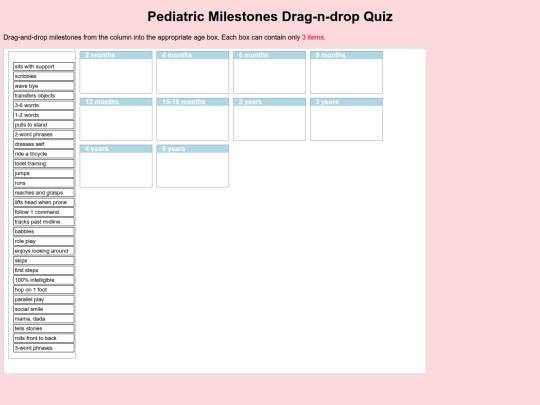Select the 'sits with support' milestone item

pos(44,66)
